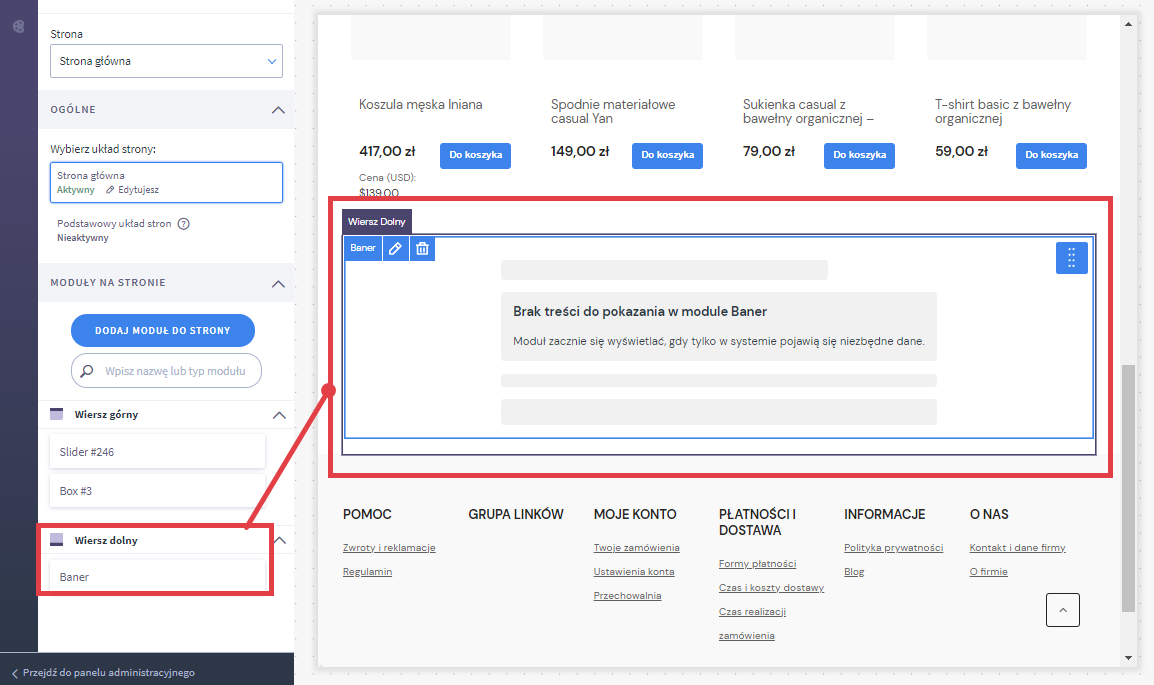Screen dimensions: 1154x685
Task: Open the Strona główna page dropdown
Action: coord(166,61)
